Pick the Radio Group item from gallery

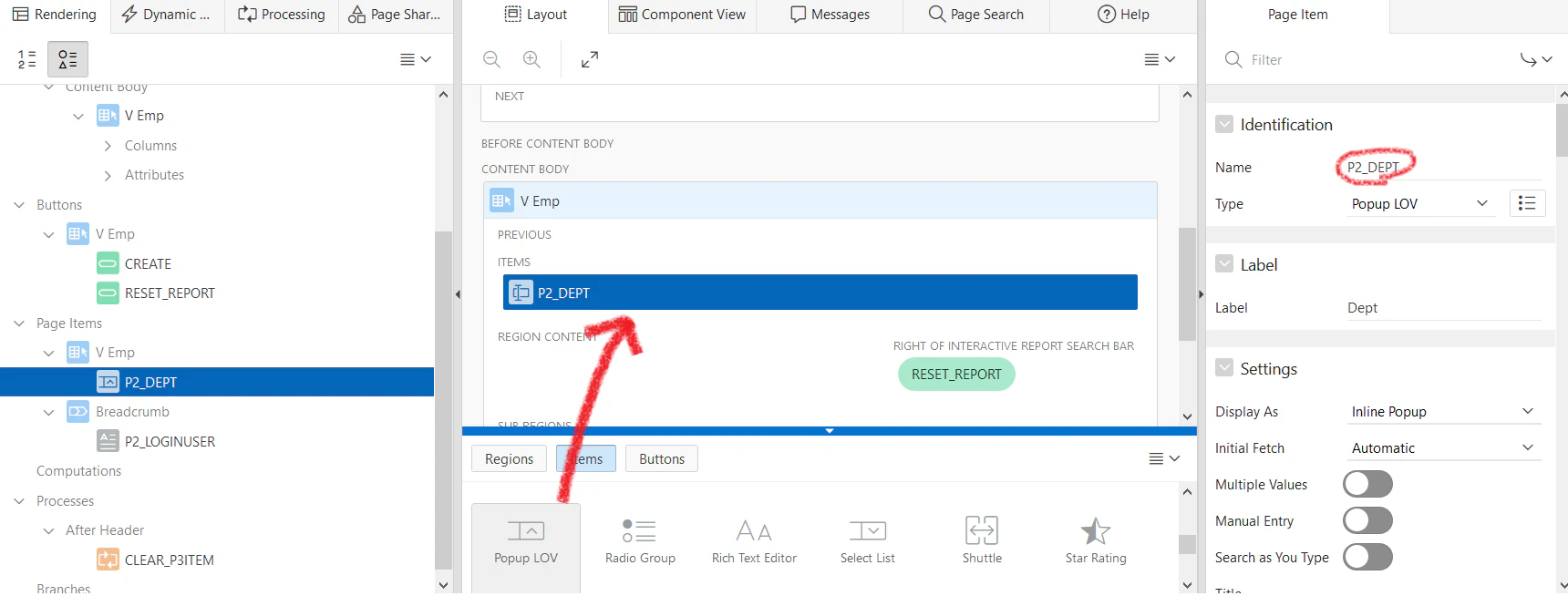tap(640, 542)
